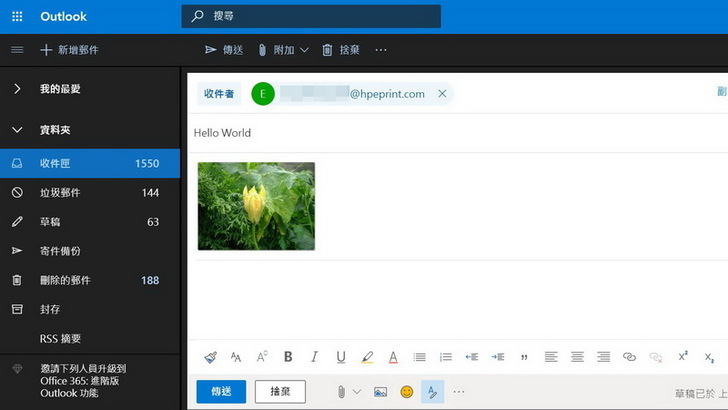Open the 垃圾郵件 junk folder
This screenshot has width=728, height=410.
point(60,193)
